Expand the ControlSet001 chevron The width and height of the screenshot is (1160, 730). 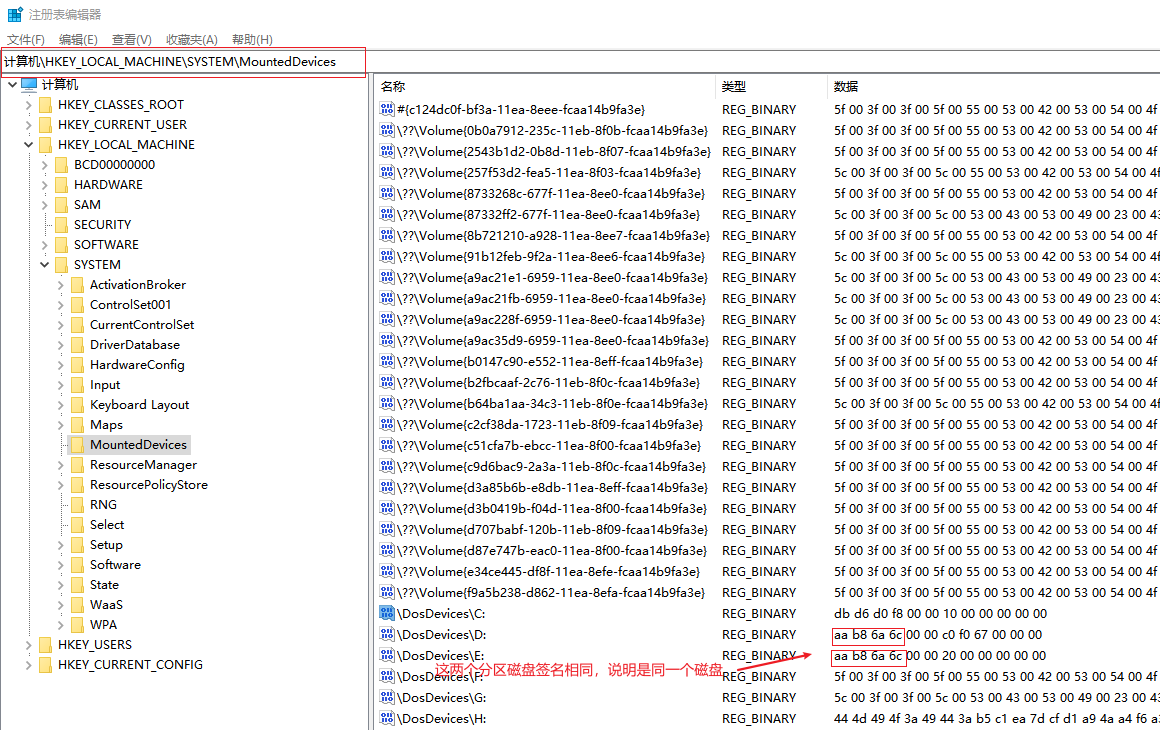tap(58, 304)
